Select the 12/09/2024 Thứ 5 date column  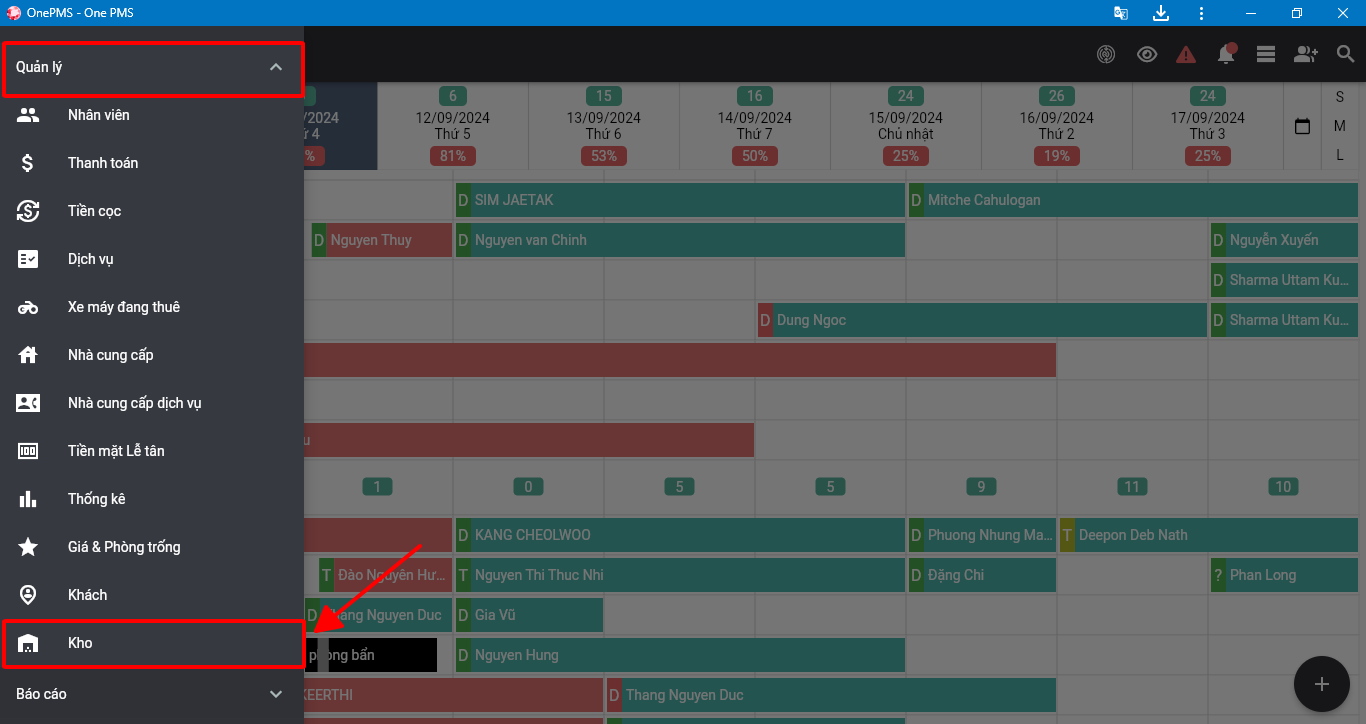tap(453, 126)
